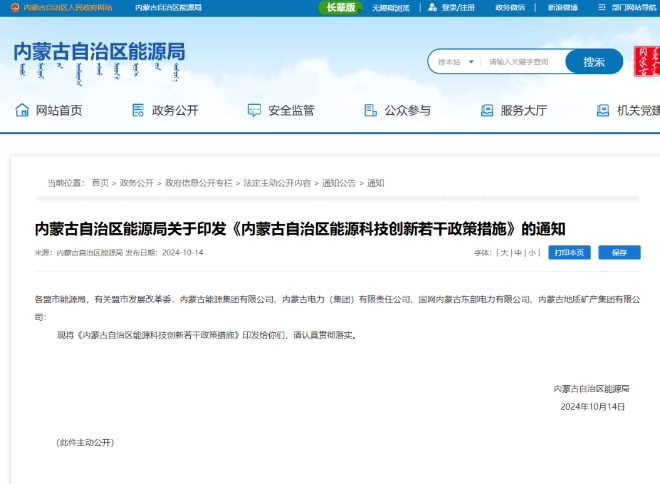Click the source text 来源：内蒙古自治区能源局
This screenshot has width=660, height=484.
point(79,253)
